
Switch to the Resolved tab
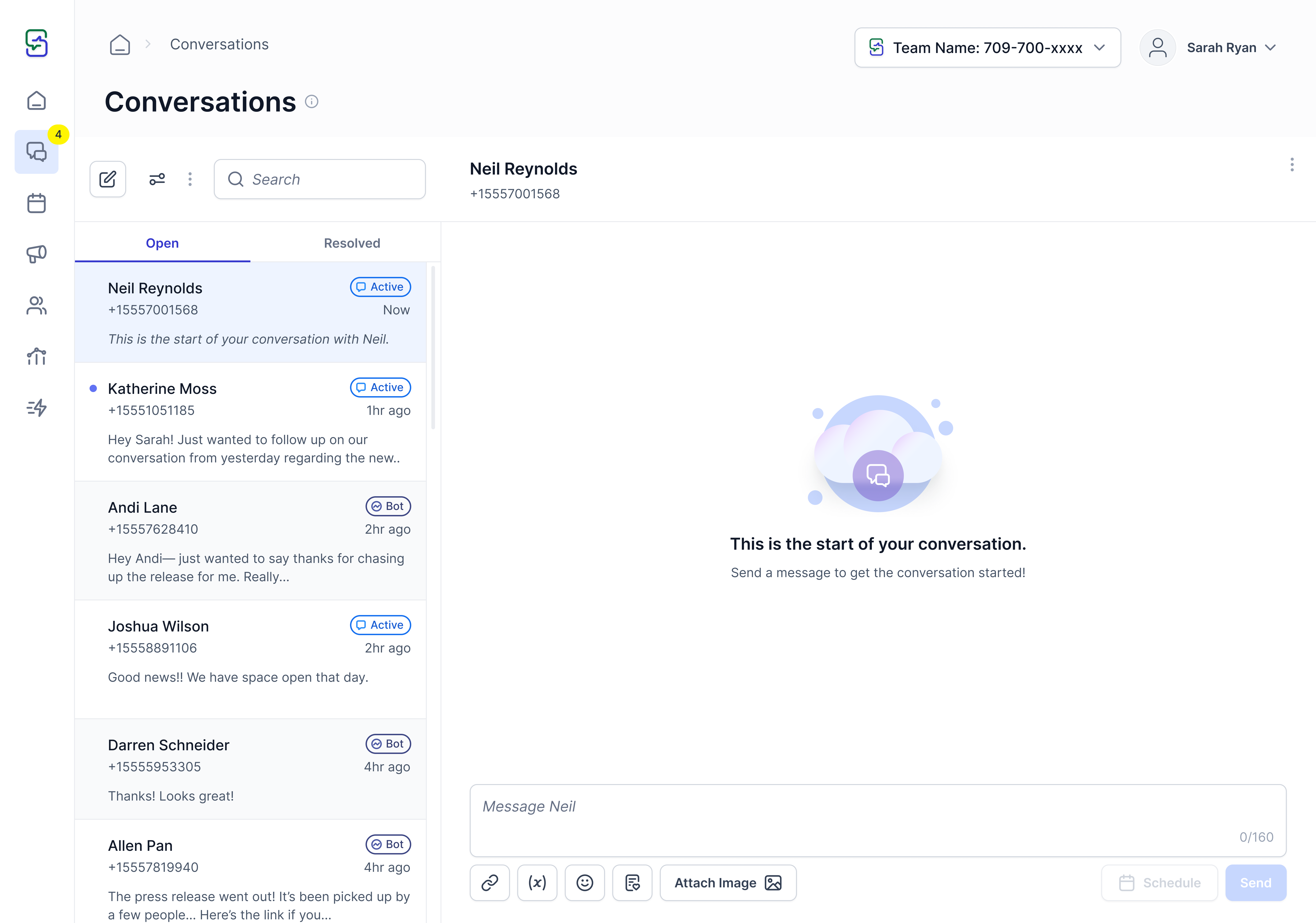coord(352,243)
